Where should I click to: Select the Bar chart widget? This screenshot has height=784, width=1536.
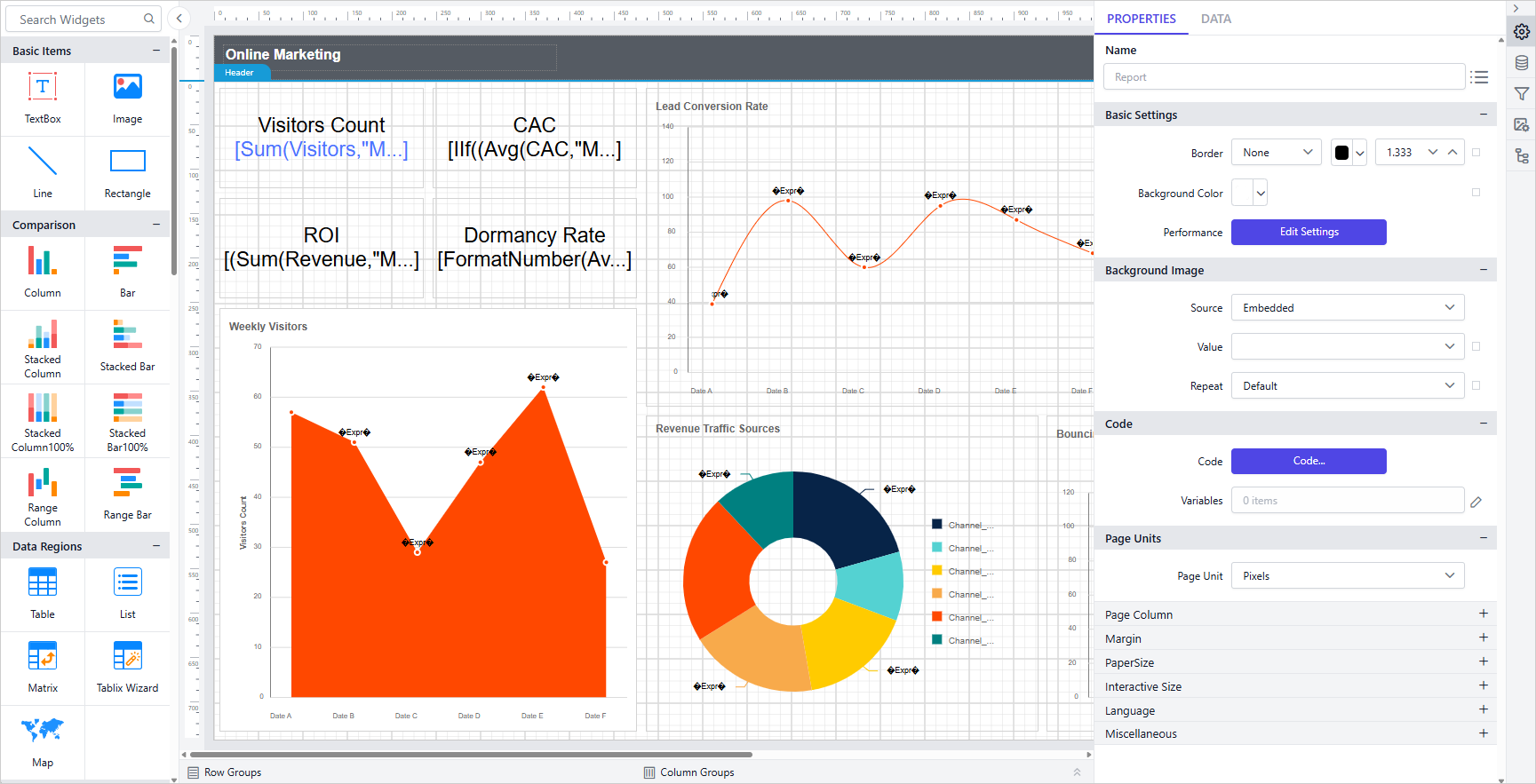pos(127,273)
